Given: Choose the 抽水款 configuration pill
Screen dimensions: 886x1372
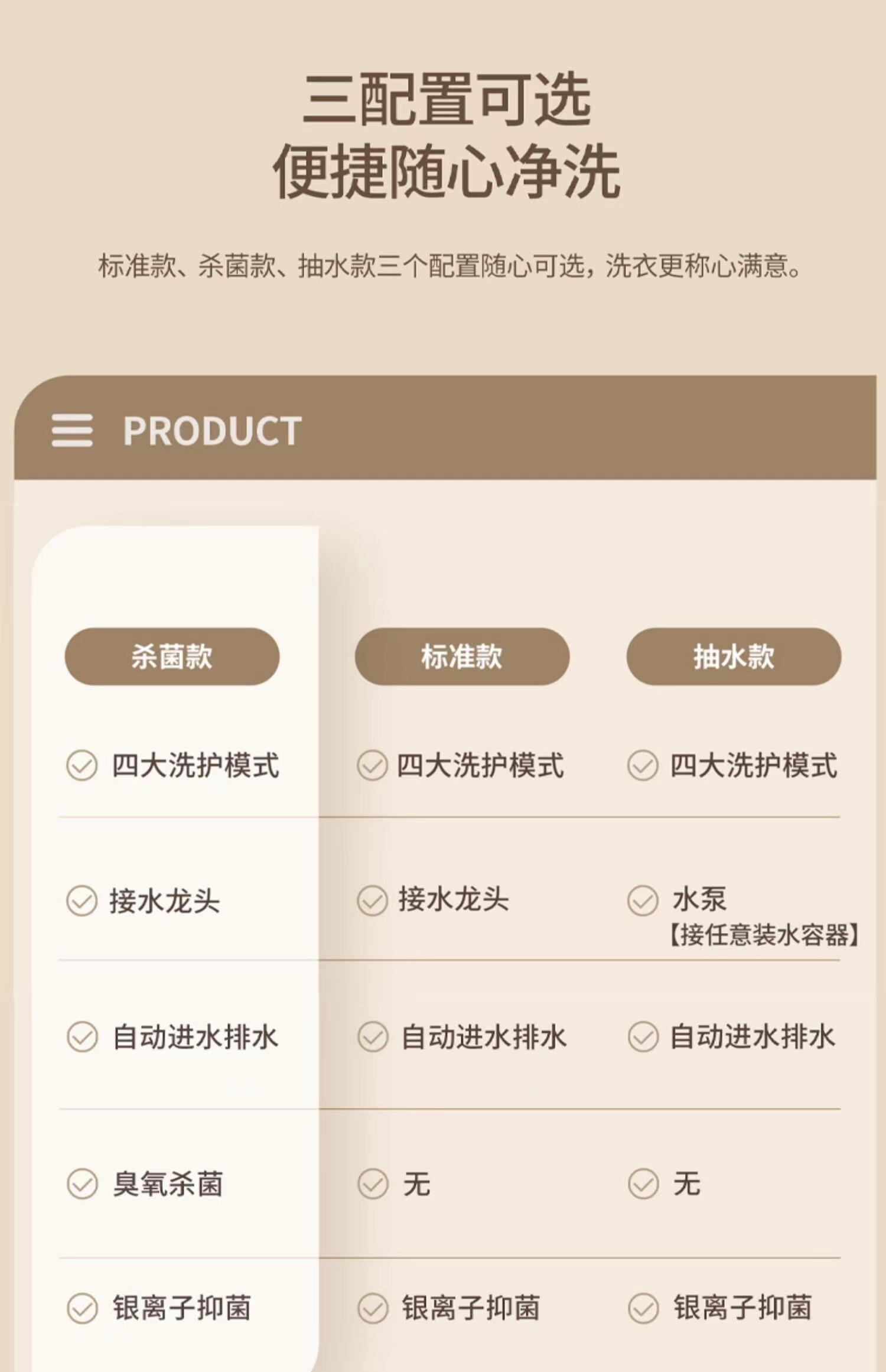Looking at the screenshot, I should (x=734, y=656).
